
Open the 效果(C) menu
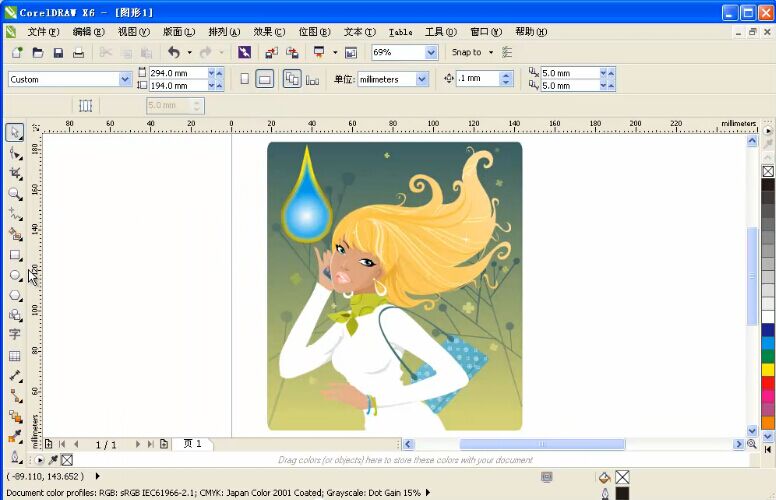269,32
